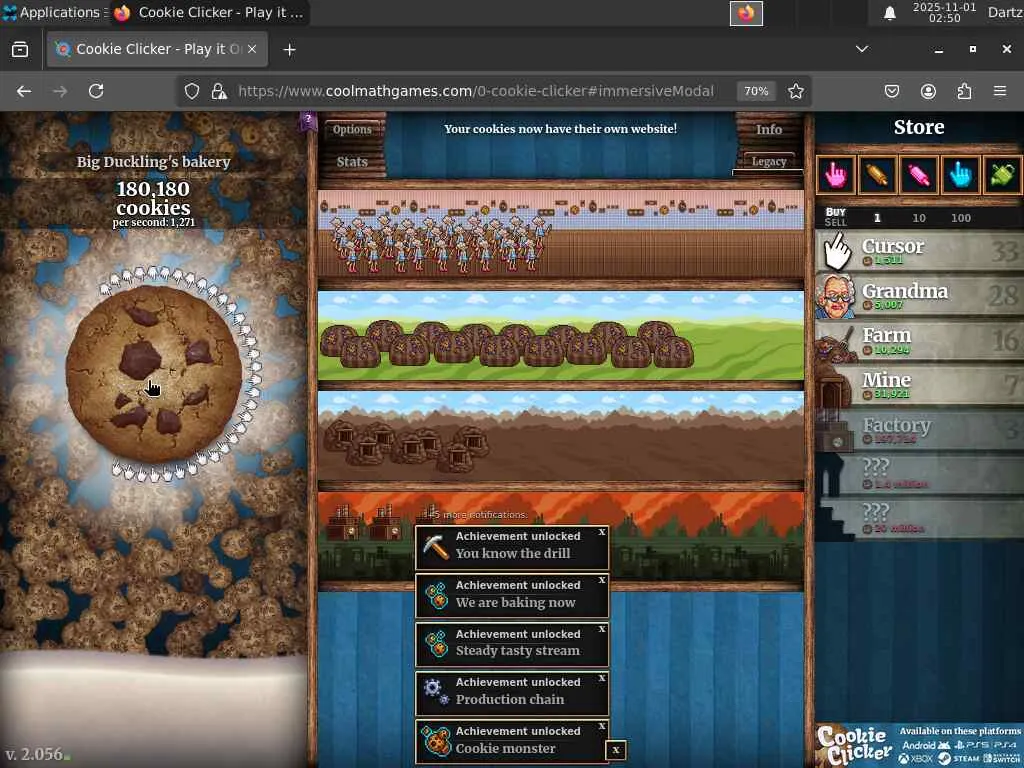Image resolution: width=1024 pixels, height=768 pixels.
Task: Open 'Production chain' gears icon
Action: 436,692
